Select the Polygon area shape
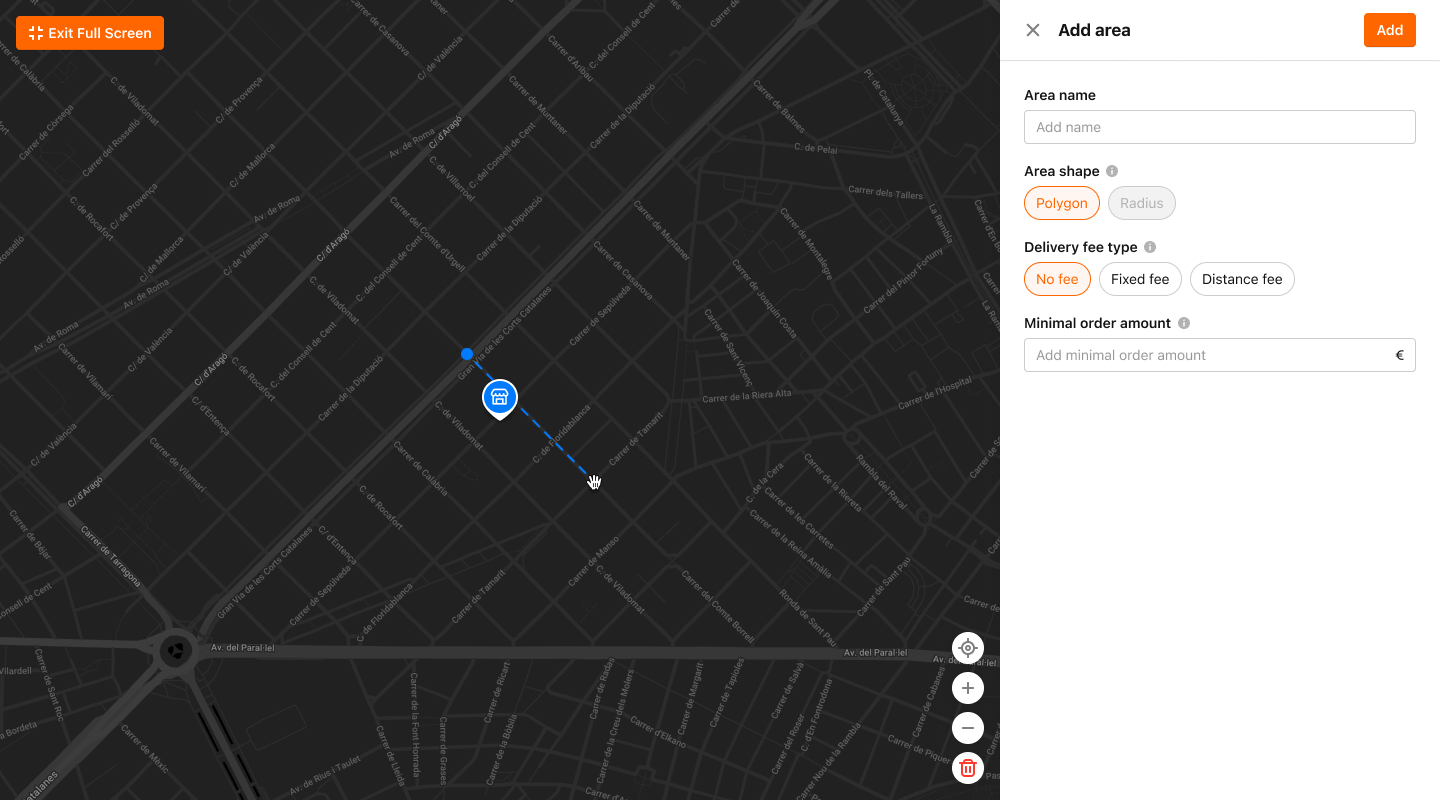 pos(1061,203)
